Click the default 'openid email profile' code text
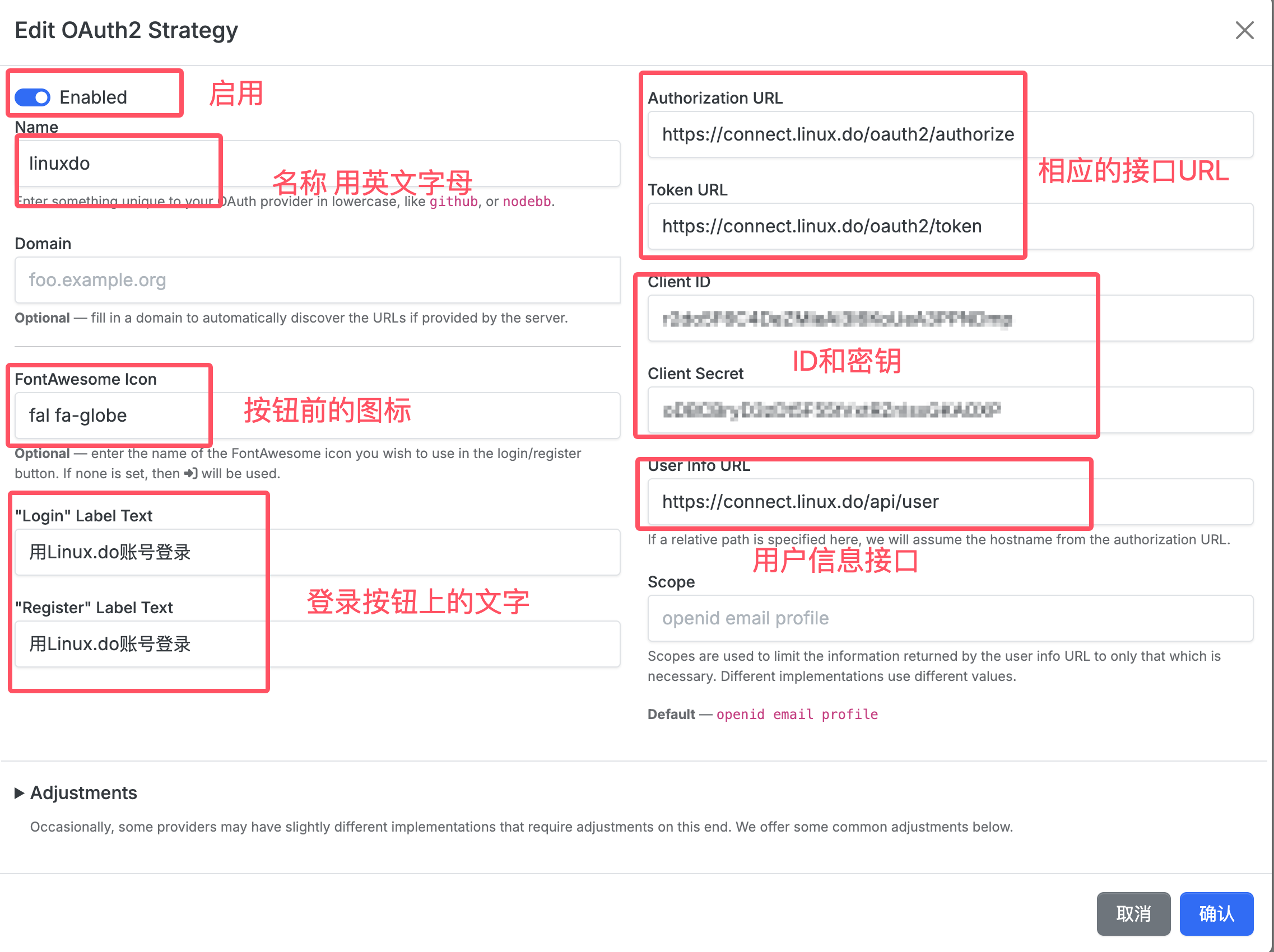 point(797,715)
